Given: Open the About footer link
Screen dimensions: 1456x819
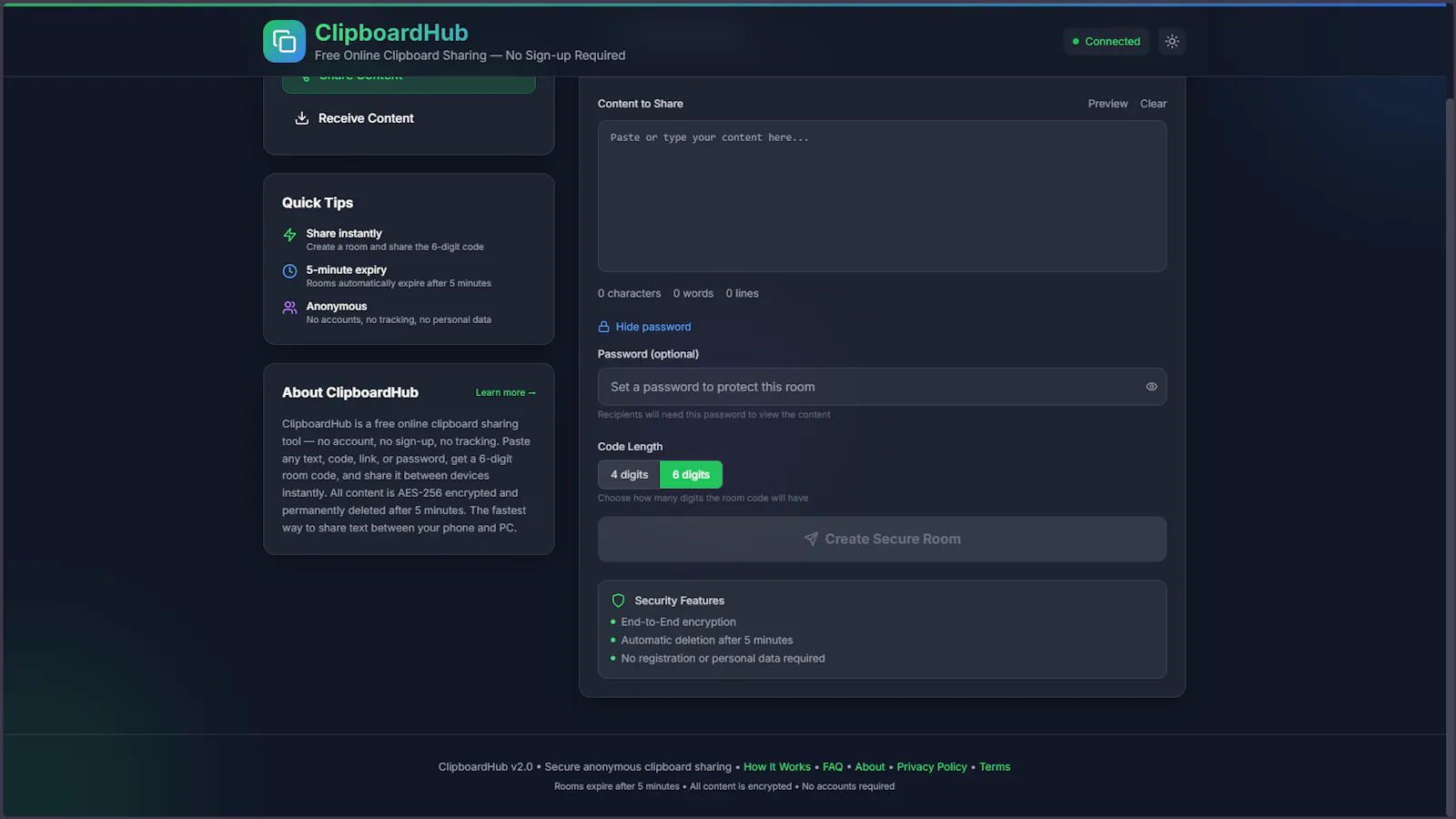Looking at the screenshot, I should click(x=870, y=767).
